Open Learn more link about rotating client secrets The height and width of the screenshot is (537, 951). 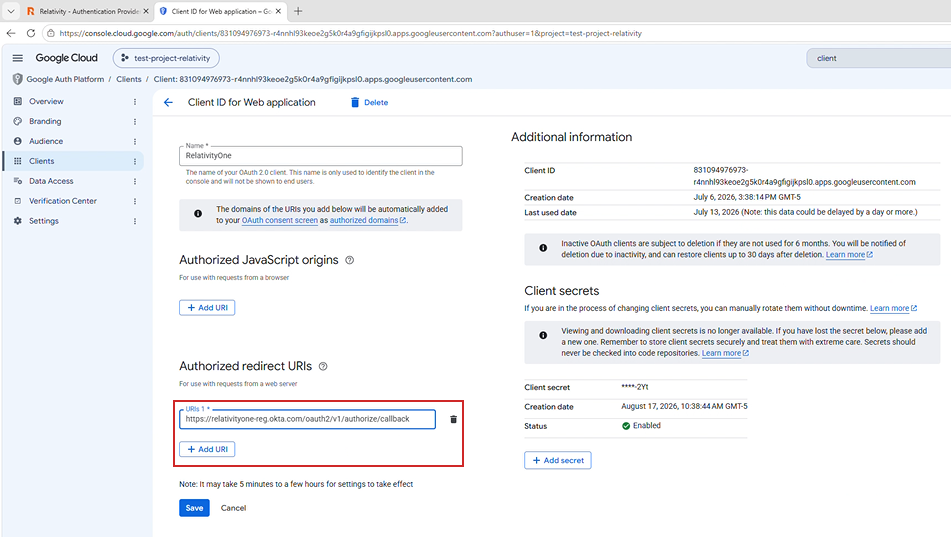[x=893, y=308]
